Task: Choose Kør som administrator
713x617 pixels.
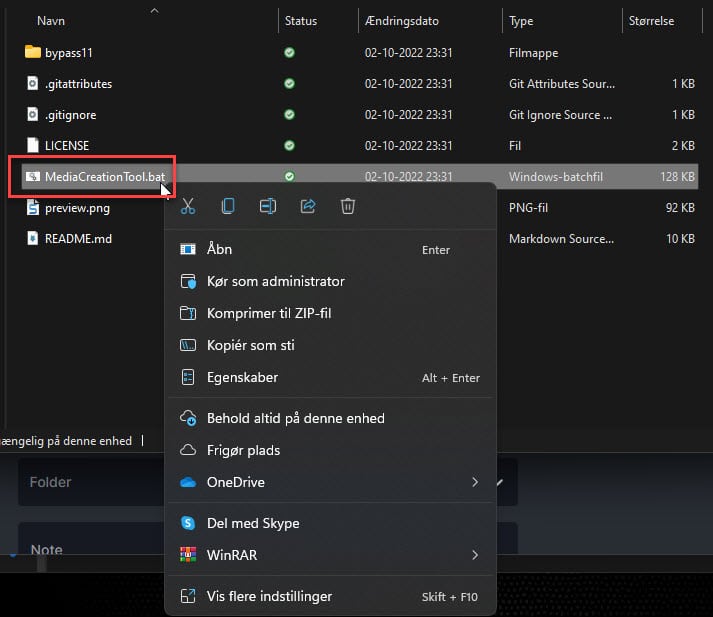Action: [x=330, y=281]
